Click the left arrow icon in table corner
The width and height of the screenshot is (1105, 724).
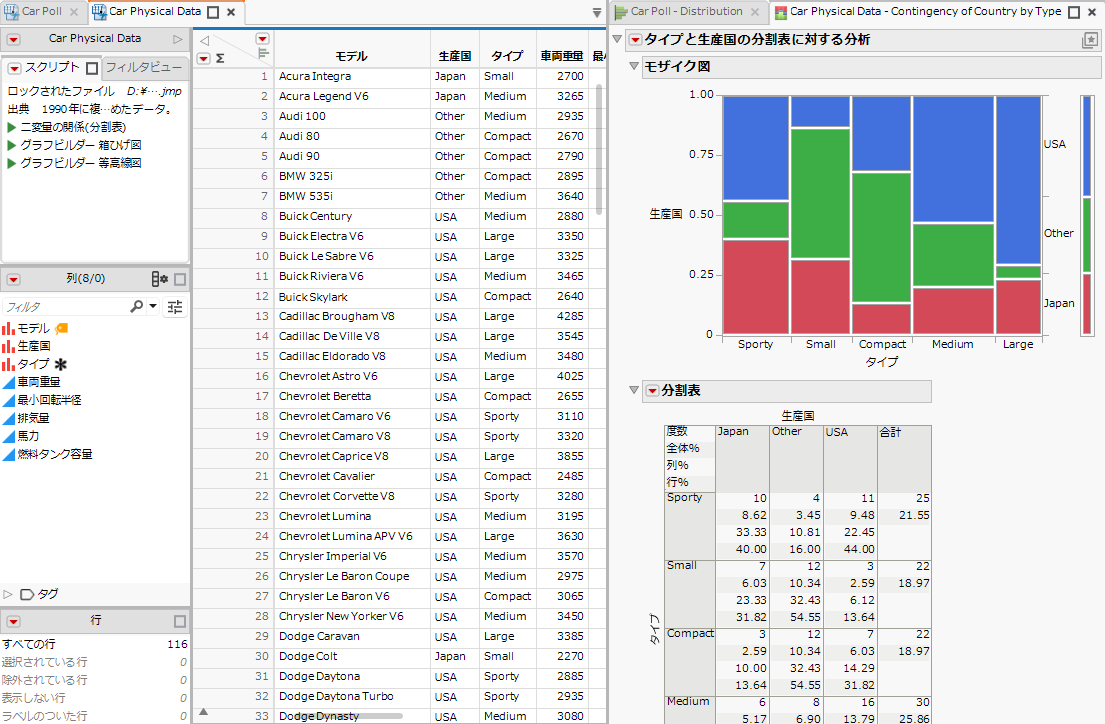pyautogui.click(x=204, y=41)
